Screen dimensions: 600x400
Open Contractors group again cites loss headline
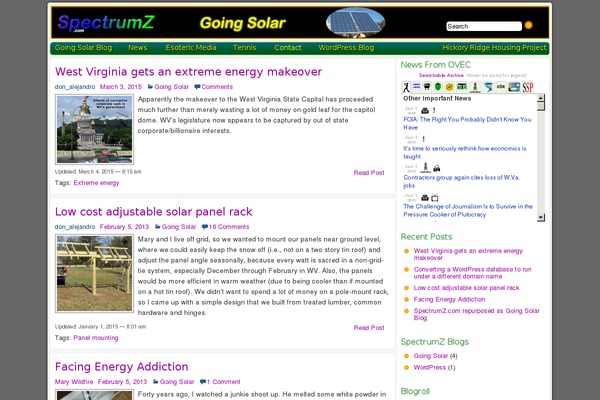[x=461, y=181]
